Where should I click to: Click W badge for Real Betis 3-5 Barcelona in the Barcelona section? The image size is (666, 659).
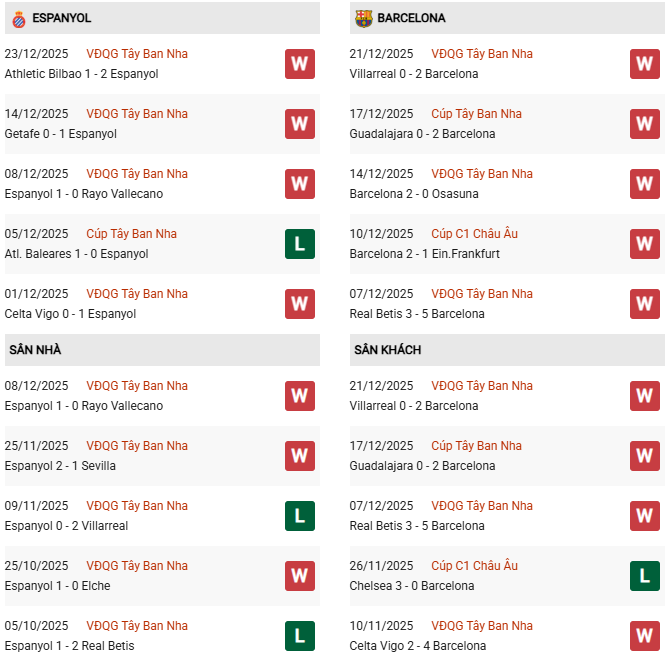[644, 304]
